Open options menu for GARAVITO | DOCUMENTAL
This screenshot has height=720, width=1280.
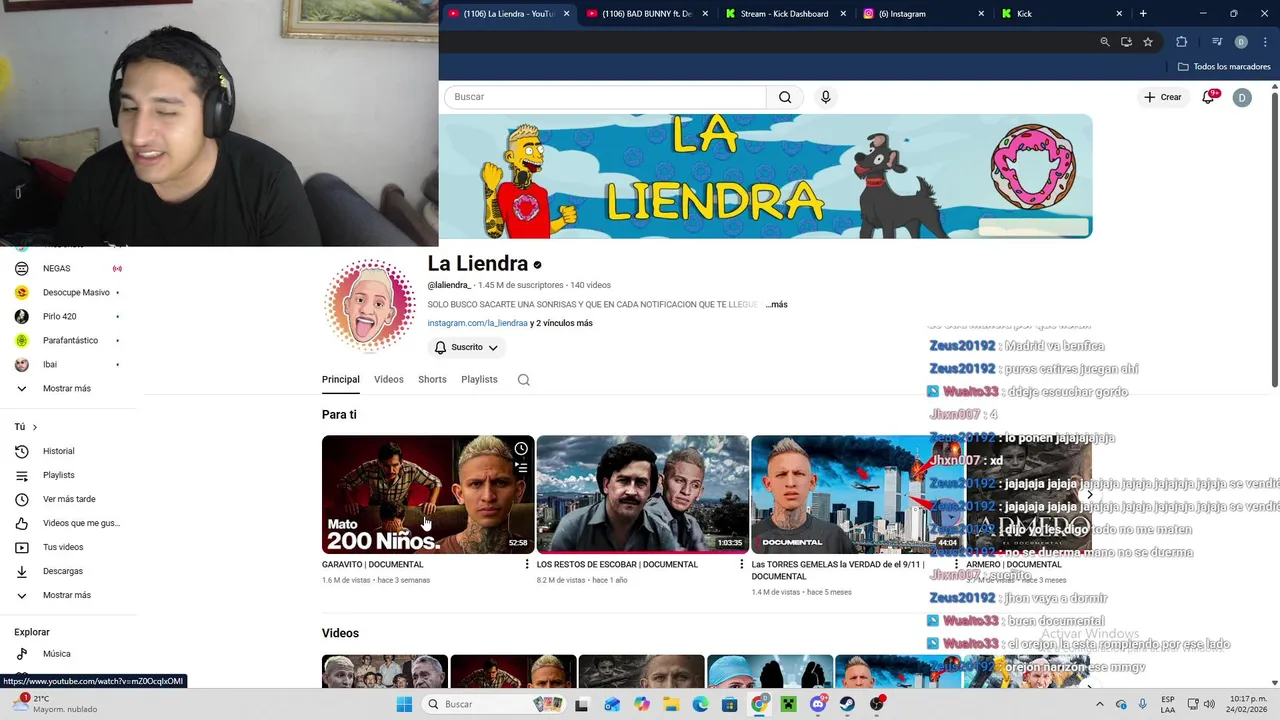[527, 565]
